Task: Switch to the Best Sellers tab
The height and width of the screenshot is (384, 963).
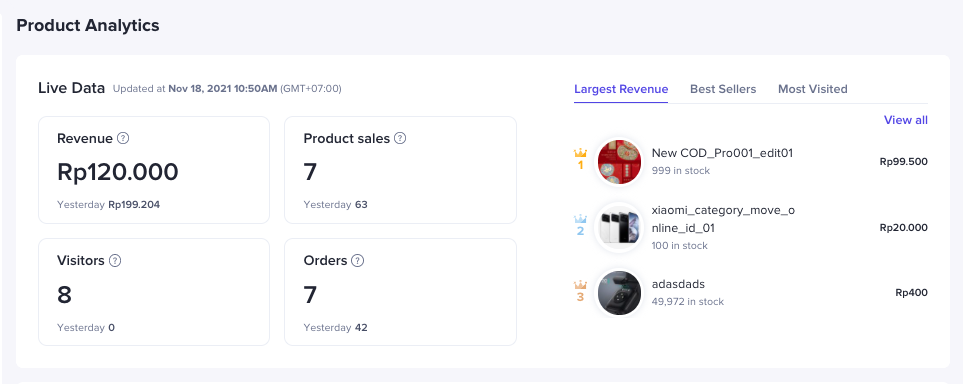Action: click(723, 89)
